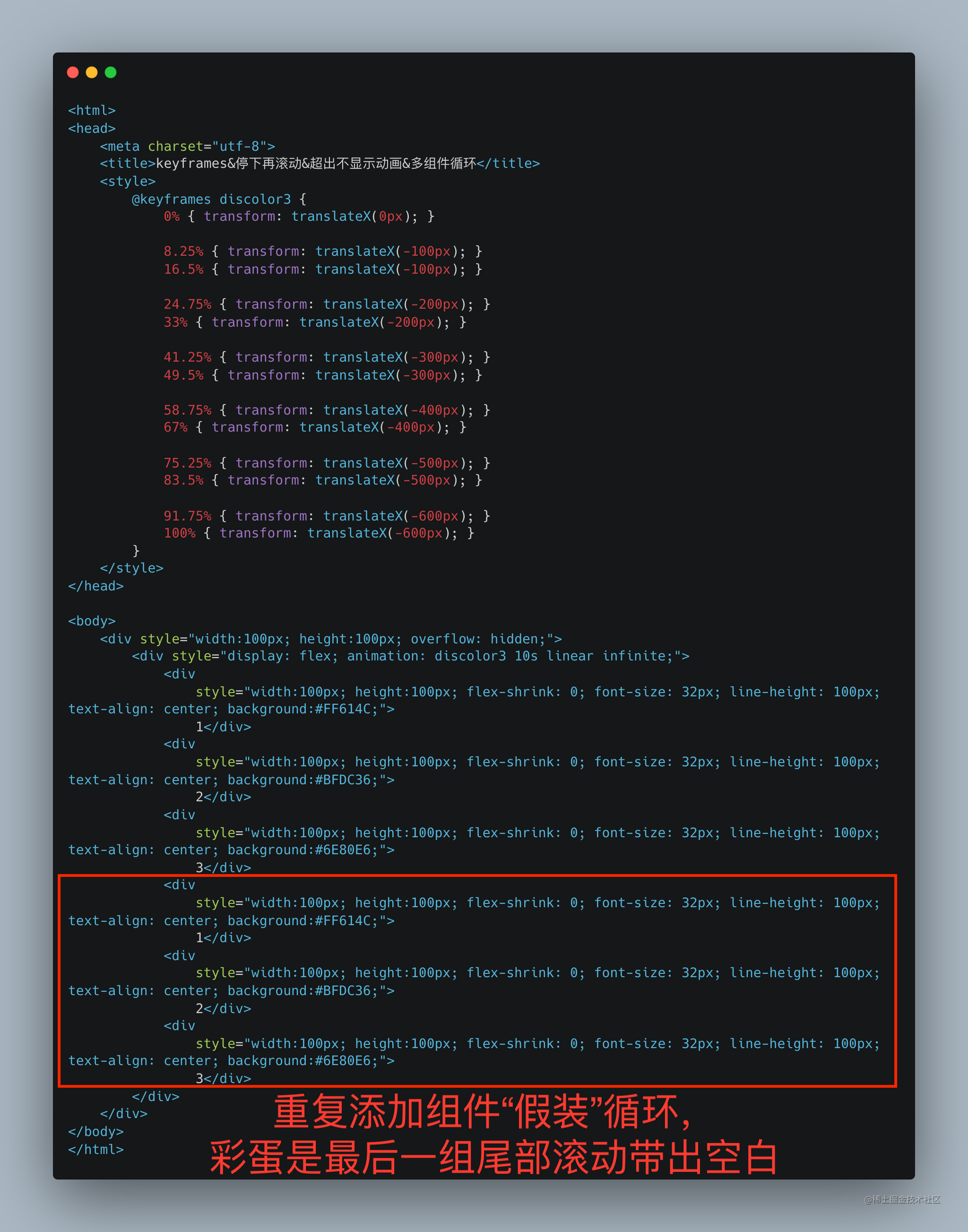Click the 8.25% keyframe line
The height and width of the screenshot is (1232, 968).
point(323,251)
